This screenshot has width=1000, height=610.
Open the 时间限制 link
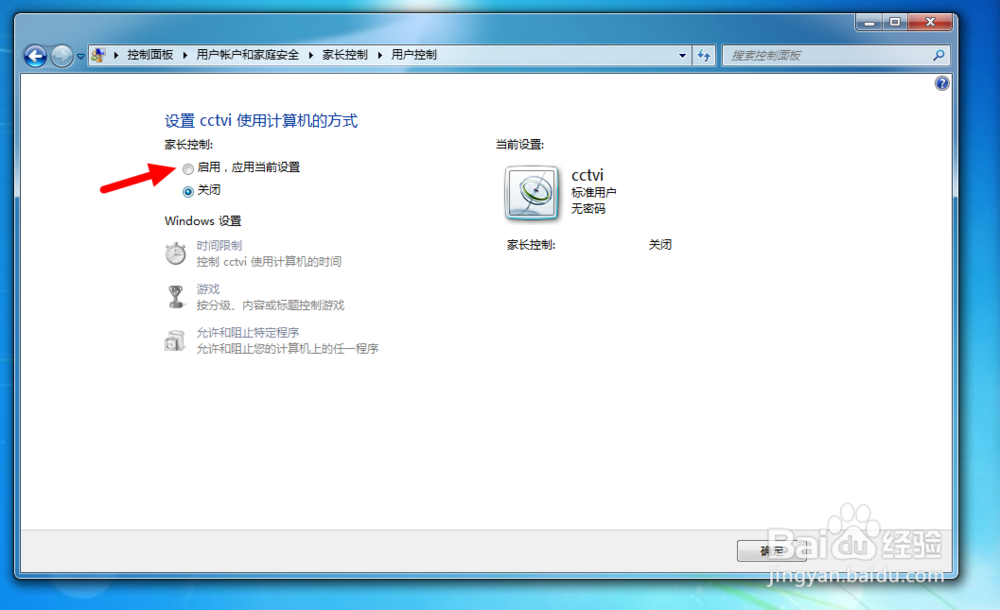219,246
